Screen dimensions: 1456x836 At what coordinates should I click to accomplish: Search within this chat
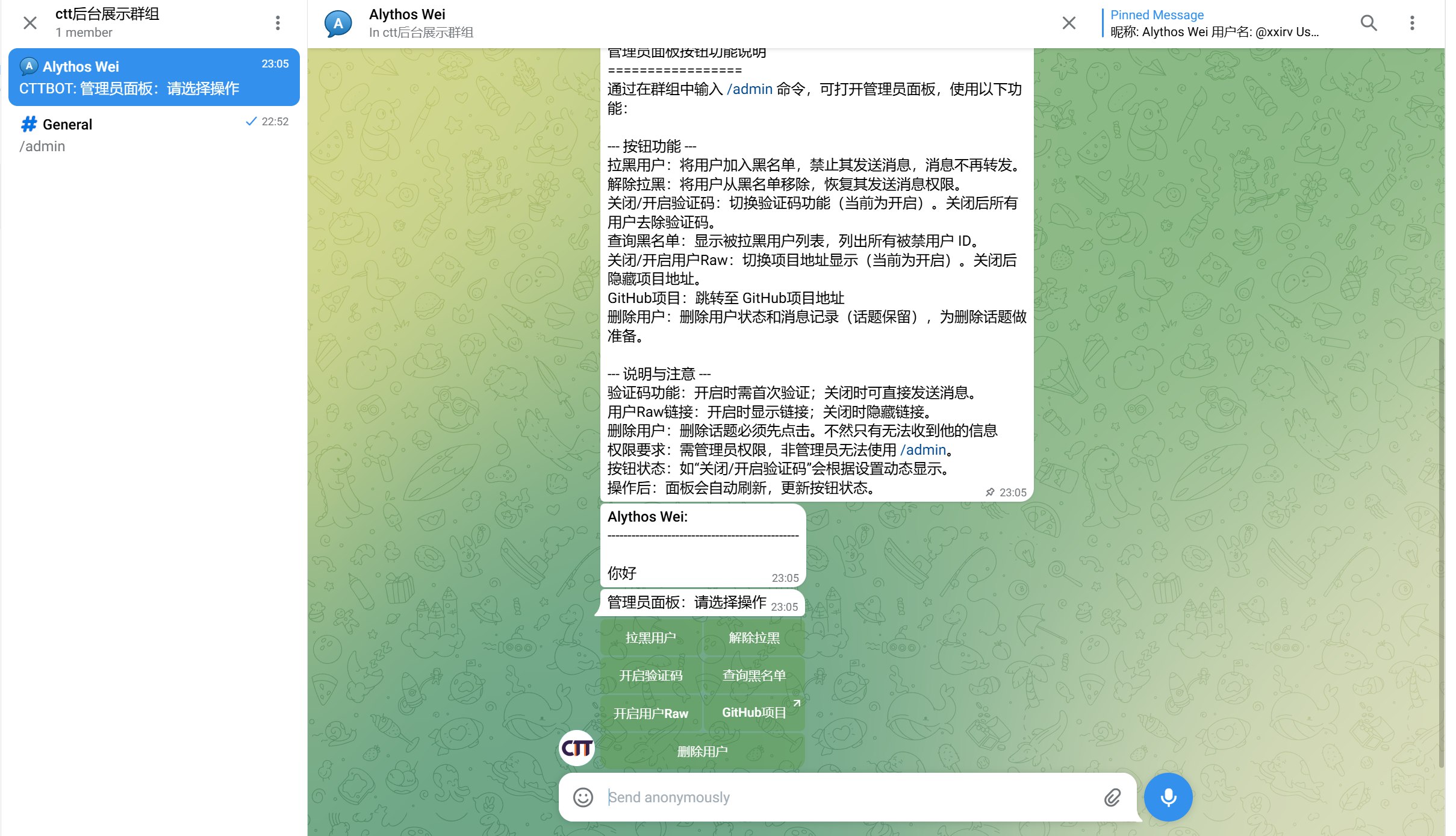(x=1368, y=23)
